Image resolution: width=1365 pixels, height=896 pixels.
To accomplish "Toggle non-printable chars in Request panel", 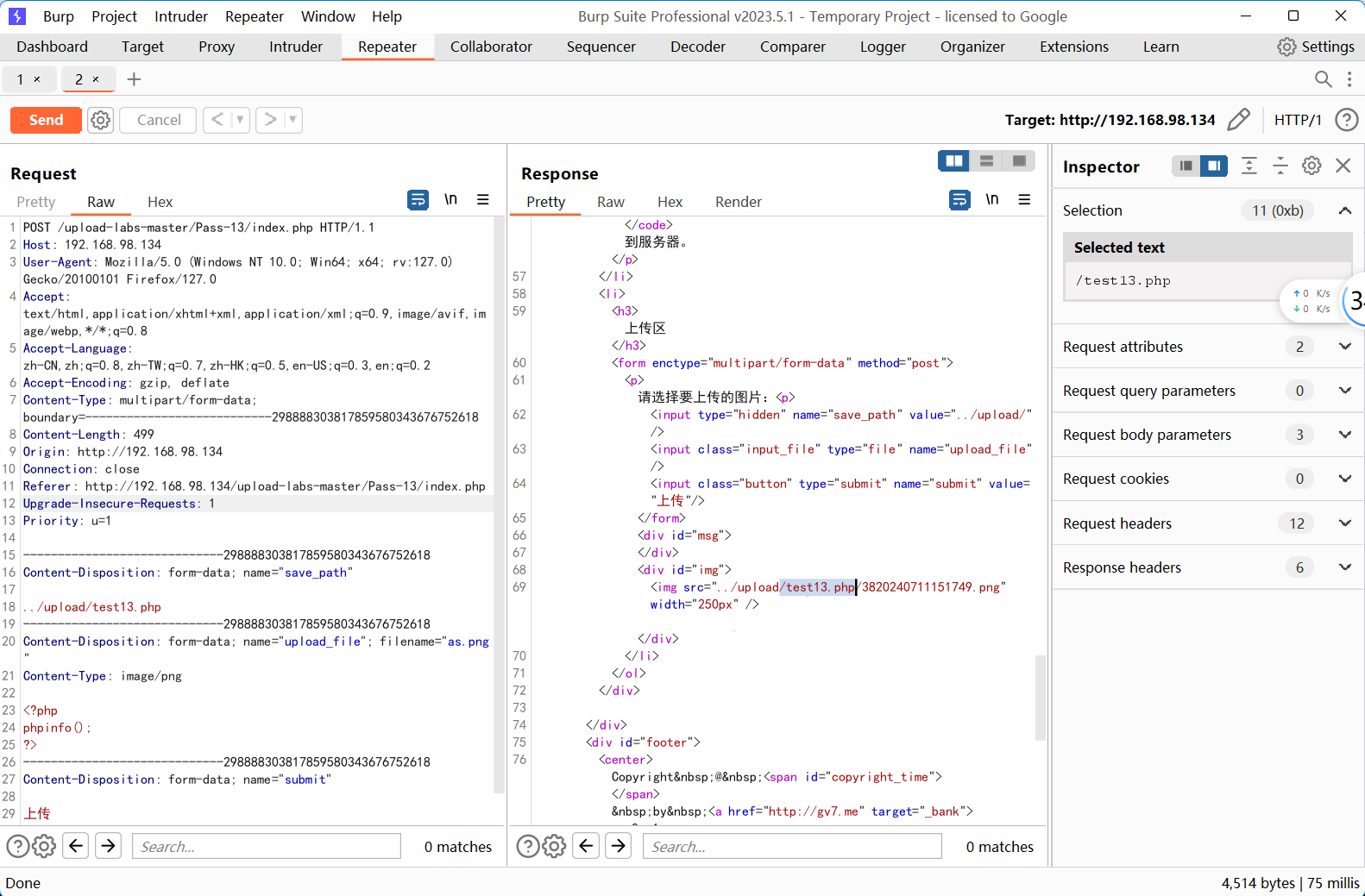I will pyautogui.click(x=450, y=200).
